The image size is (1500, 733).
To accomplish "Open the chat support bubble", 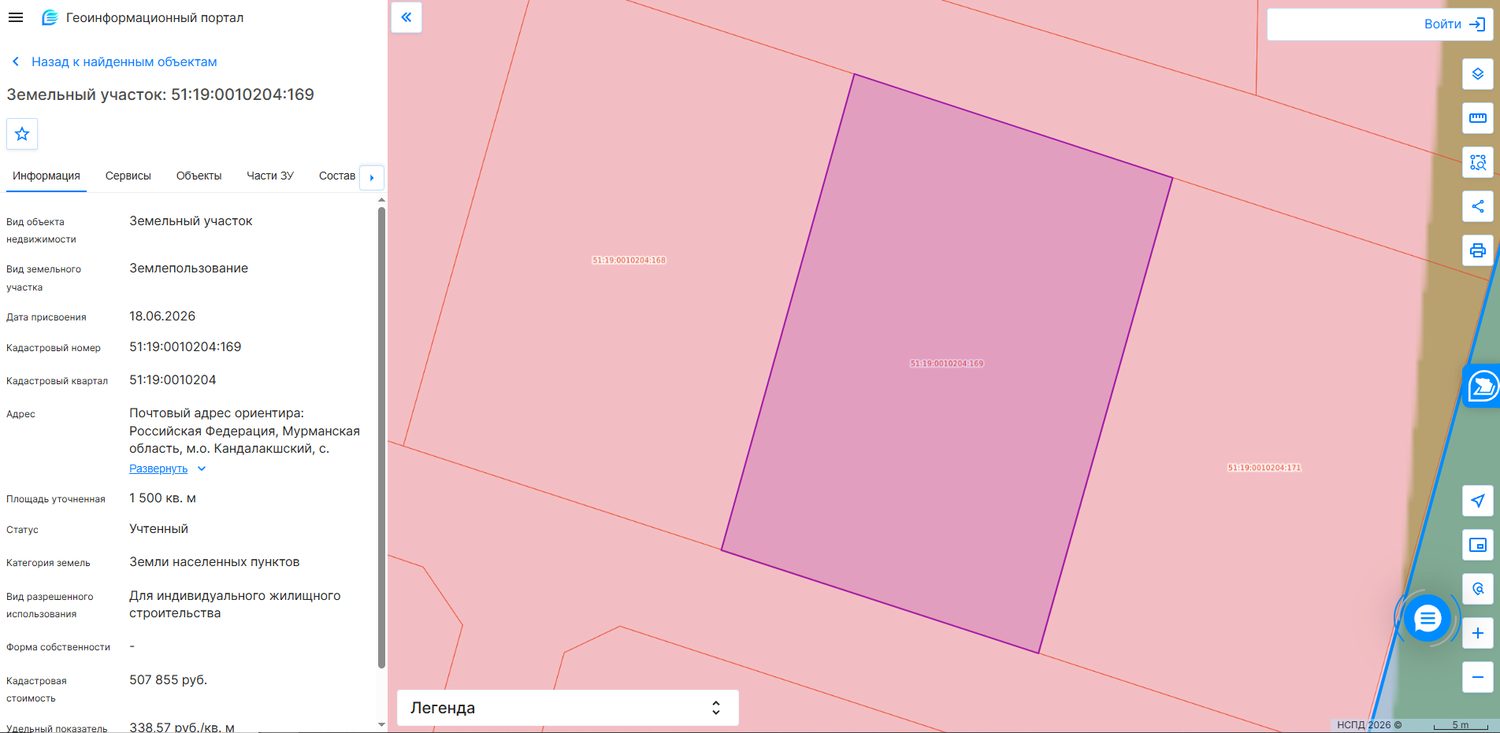I will point(1427,619).
